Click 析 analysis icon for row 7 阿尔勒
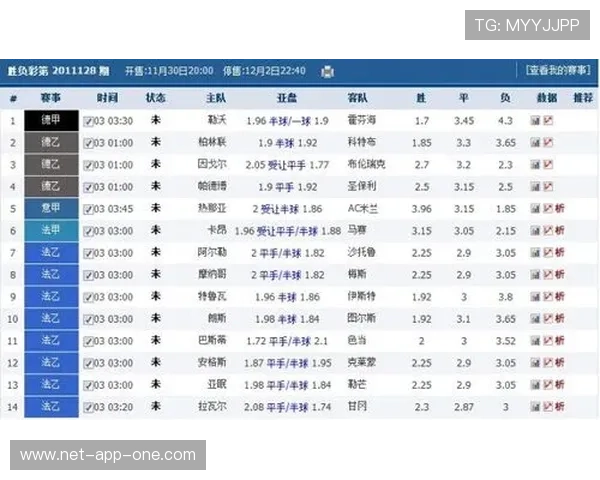The height and width of the screenshot is (480, 600). pos(560,253)
